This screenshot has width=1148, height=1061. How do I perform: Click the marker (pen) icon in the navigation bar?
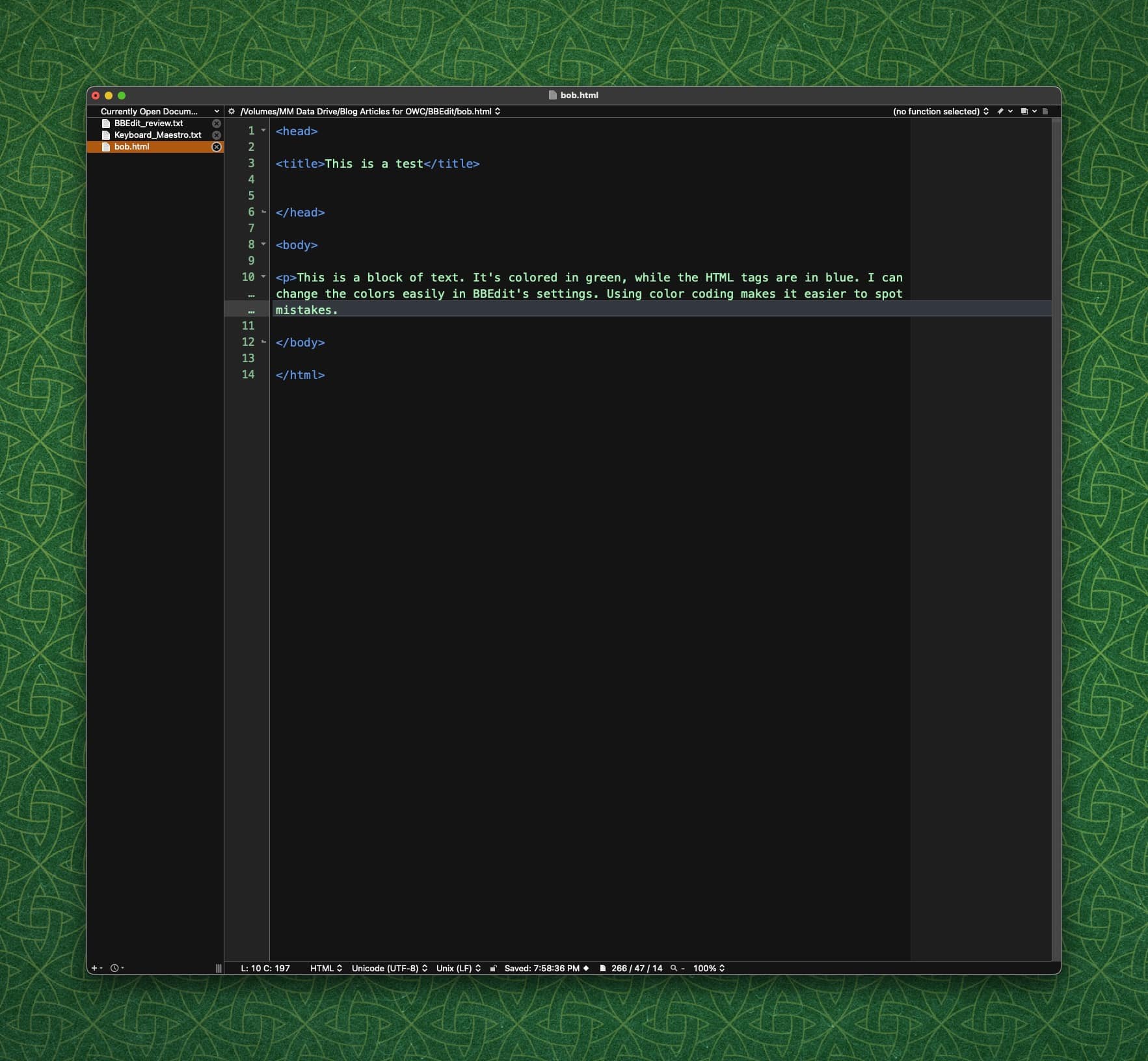pos(1000,111)
